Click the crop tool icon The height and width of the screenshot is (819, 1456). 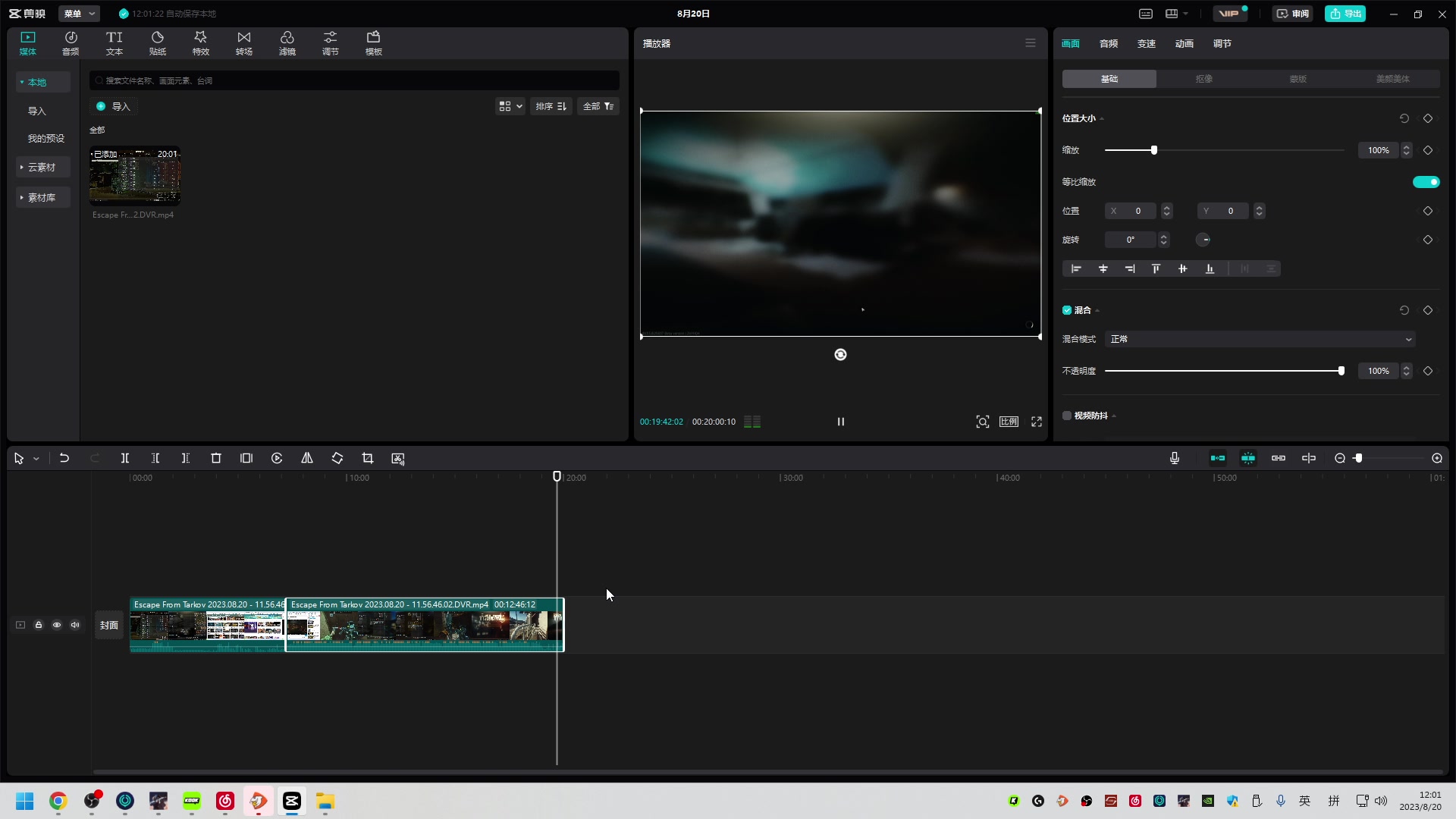[368, 458]
